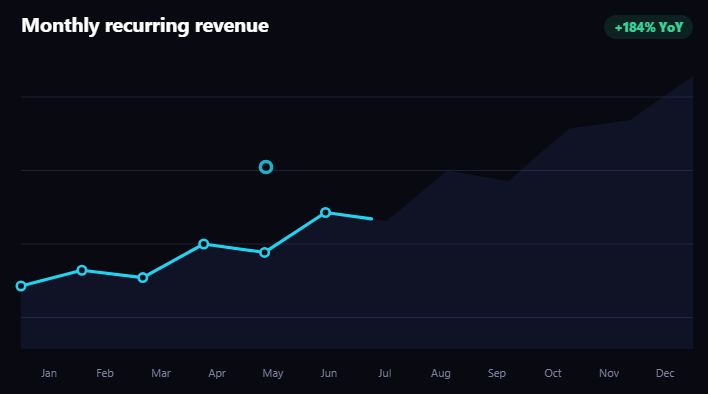Click the Jan axis label
The height and width of the screenshot is (394, 708).
point(49,373)
